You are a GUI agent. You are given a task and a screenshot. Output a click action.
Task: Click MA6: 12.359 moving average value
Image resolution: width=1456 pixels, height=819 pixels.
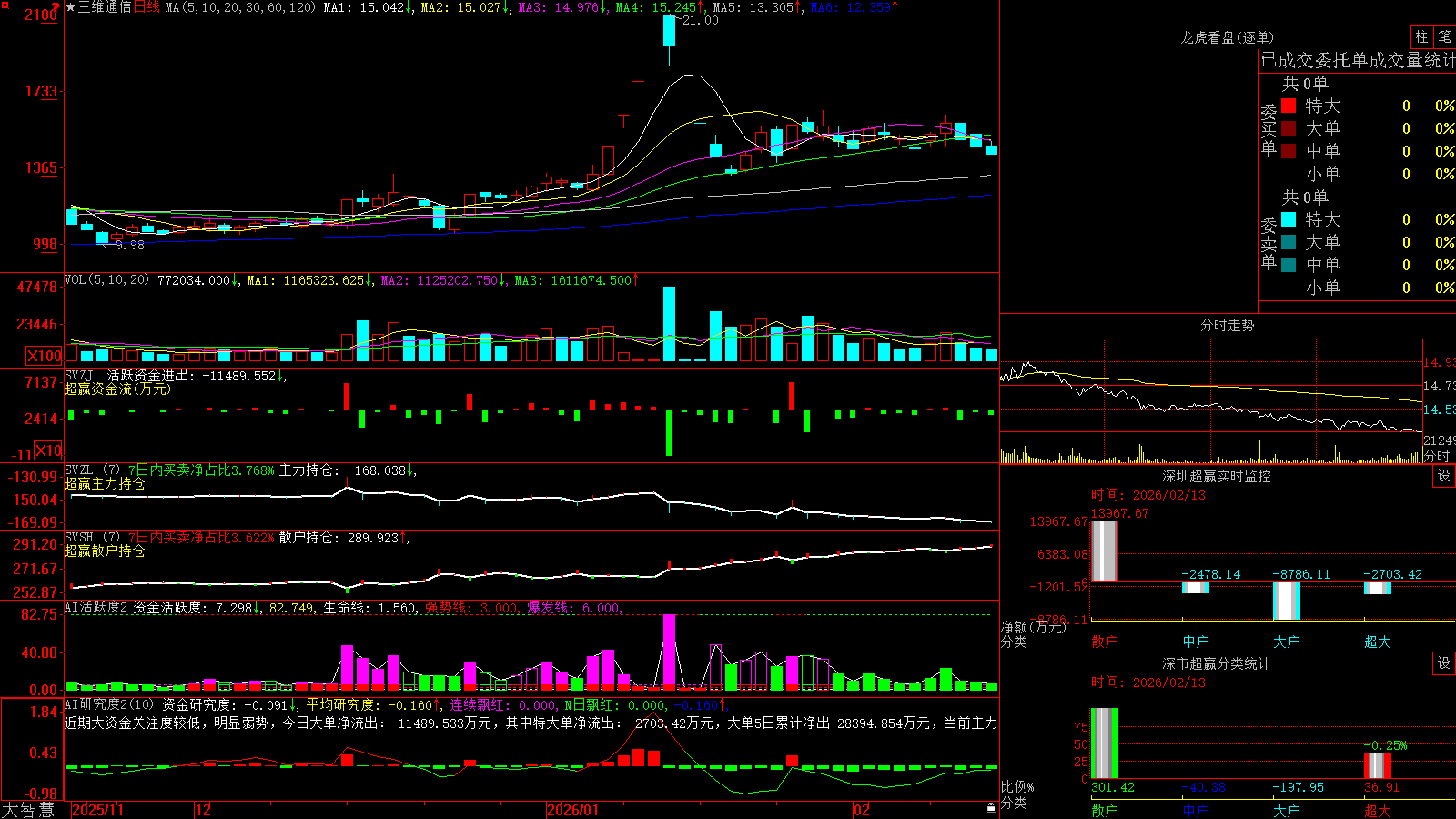coord(854,7)
